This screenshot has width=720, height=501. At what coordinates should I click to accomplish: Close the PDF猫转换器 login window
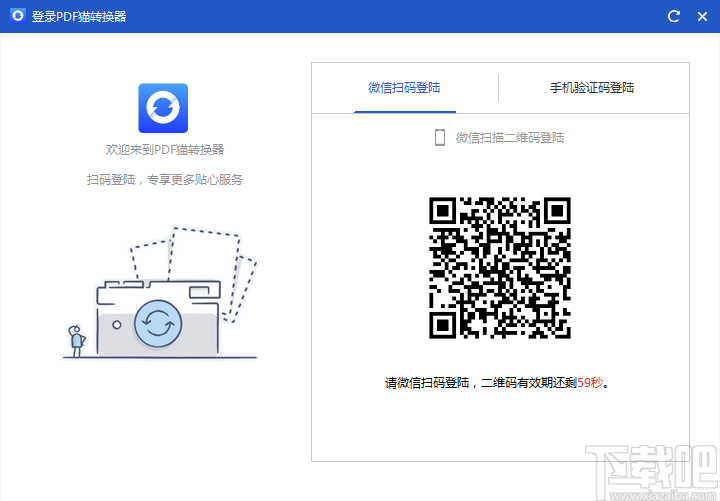coord(702,17)
